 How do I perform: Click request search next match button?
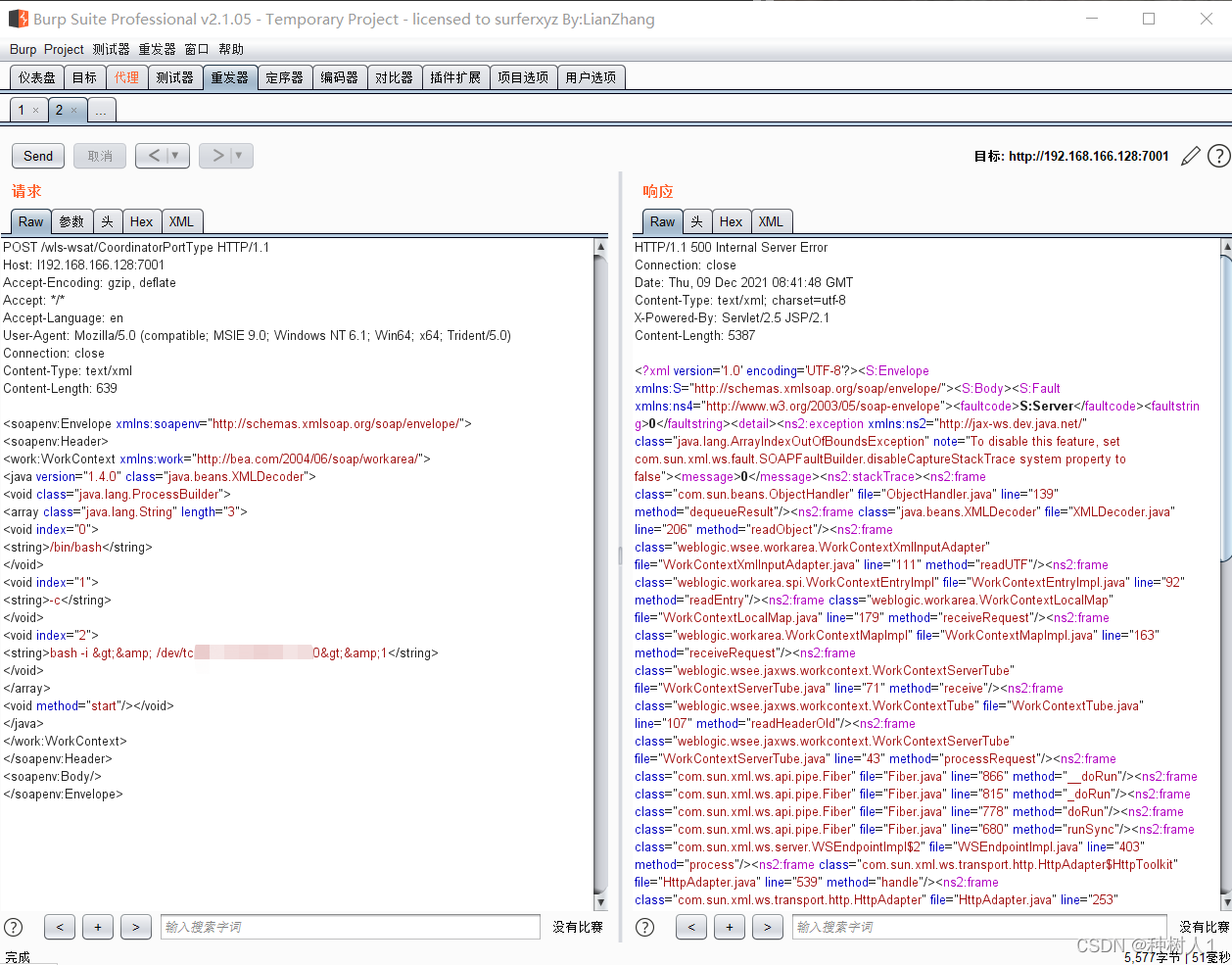click(135, 927)
